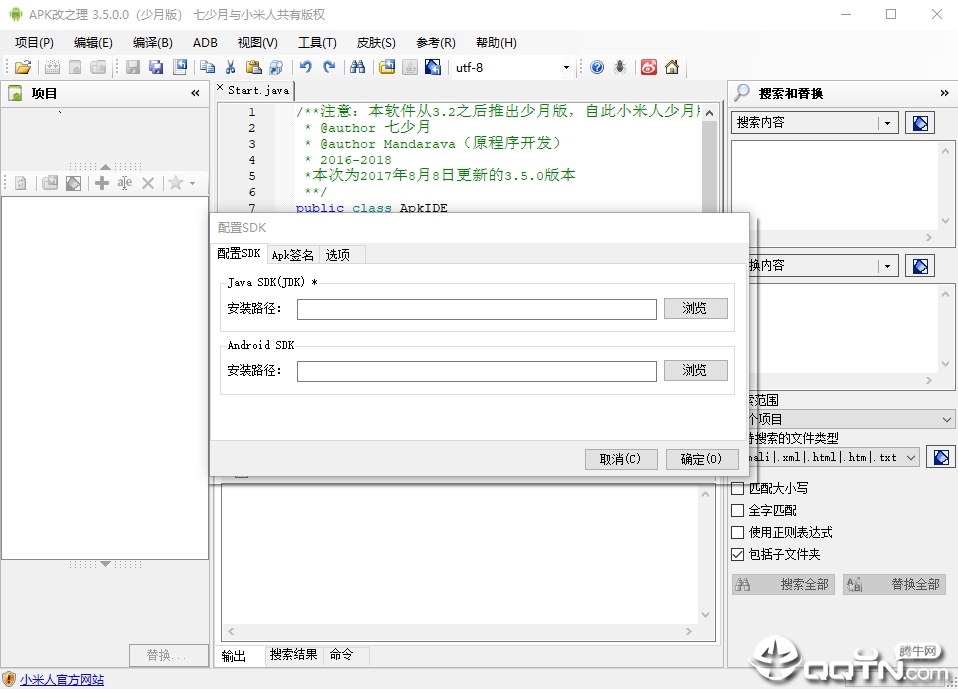The width and height of the screenshot is (958, 689).
Task: Open the search scope 项目 dropdown
Action: (x=946, y=419)
